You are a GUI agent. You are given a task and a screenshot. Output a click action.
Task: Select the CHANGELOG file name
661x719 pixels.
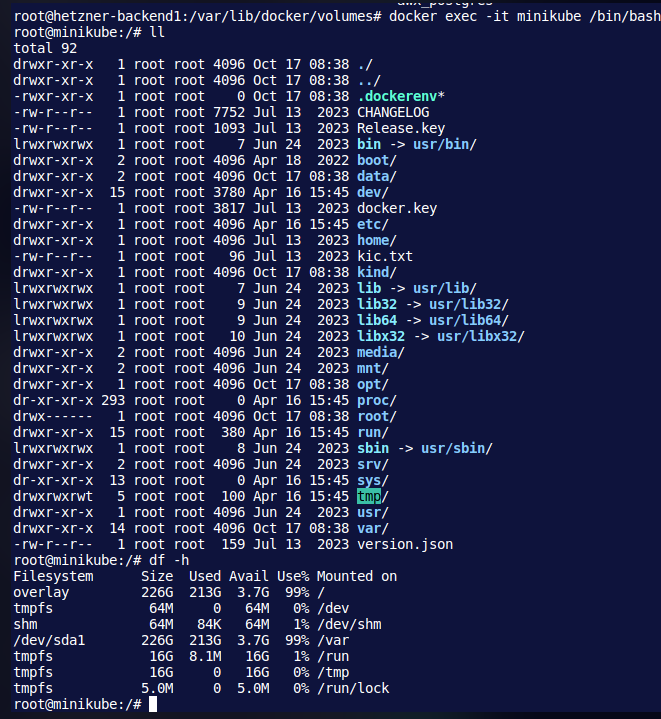pyautogui.click(x=393, y=112)
